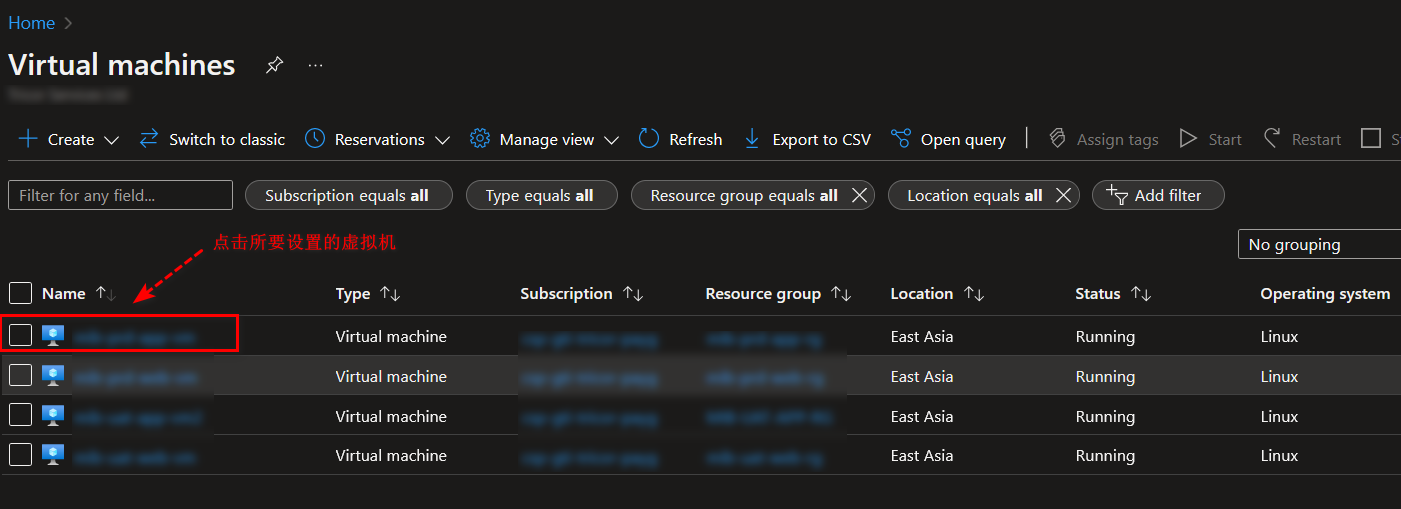Viewport: 1401px width, 509px height.
Task: Open the No grouping dropdown
Action: tap(1319, 244)
